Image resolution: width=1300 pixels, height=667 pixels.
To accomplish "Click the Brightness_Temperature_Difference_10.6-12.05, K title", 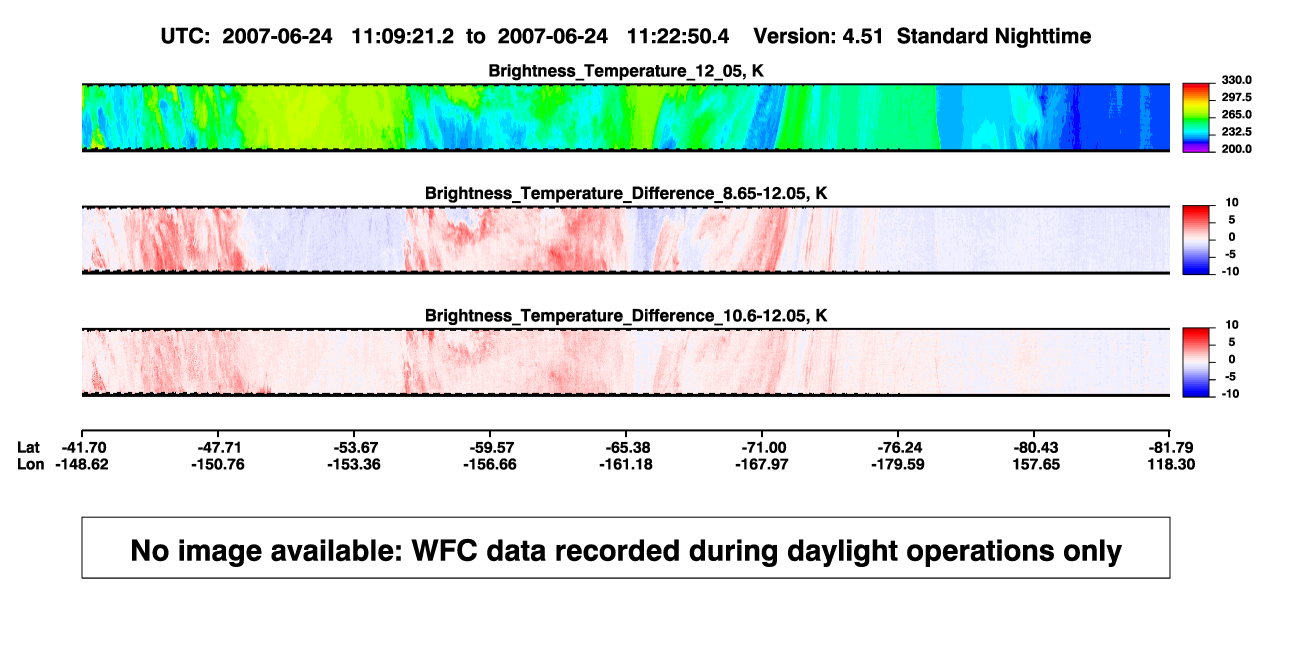I will click(x=626, y=316).
